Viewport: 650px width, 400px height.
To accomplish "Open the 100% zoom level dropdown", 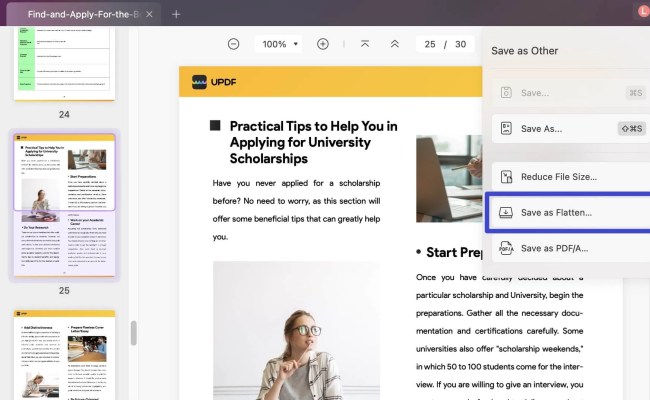I will pos(279,44).
